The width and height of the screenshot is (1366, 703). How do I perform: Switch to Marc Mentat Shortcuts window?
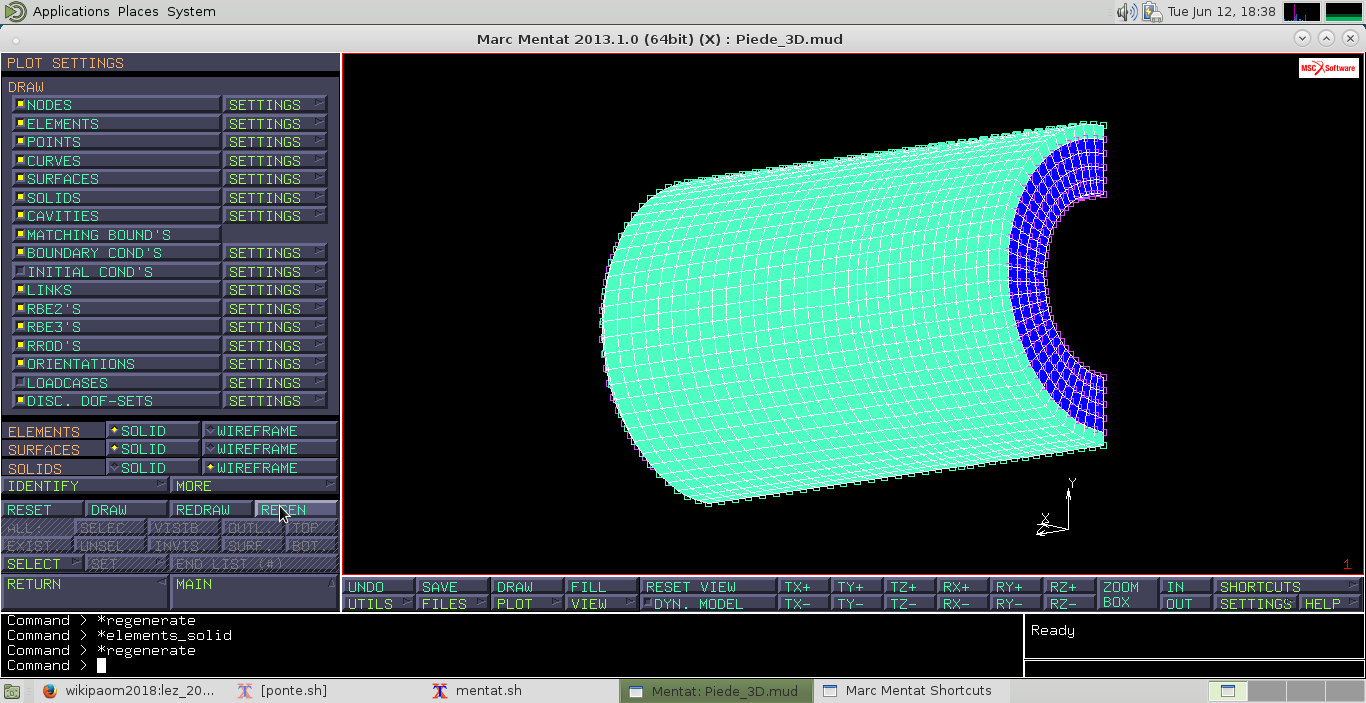[908, 690]
